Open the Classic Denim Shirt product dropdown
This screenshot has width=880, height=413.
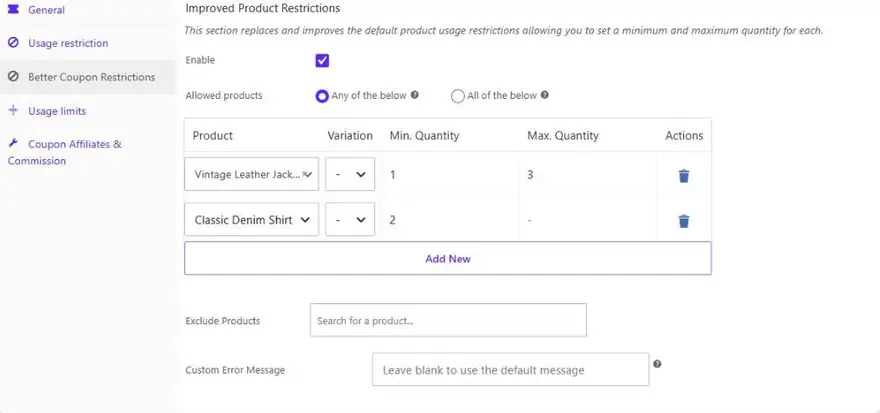251,219
